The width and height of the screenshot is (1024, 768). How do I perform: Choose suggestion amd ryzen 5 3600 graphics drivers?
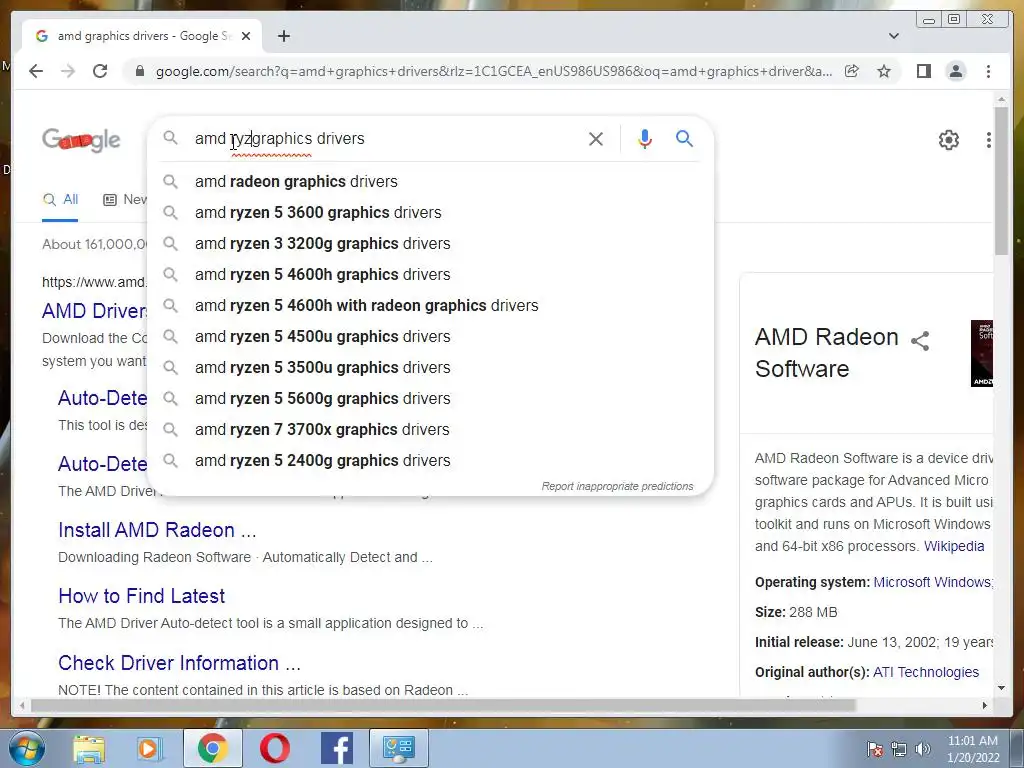click(431, 212)
